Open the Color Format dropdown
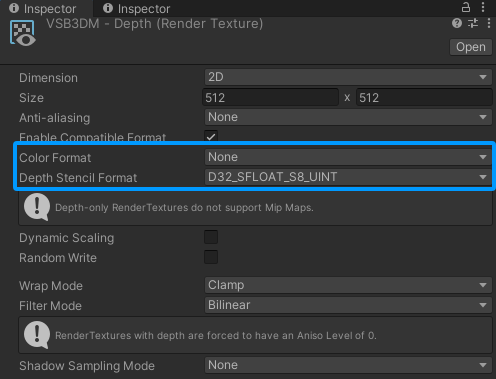 (348, 157)
